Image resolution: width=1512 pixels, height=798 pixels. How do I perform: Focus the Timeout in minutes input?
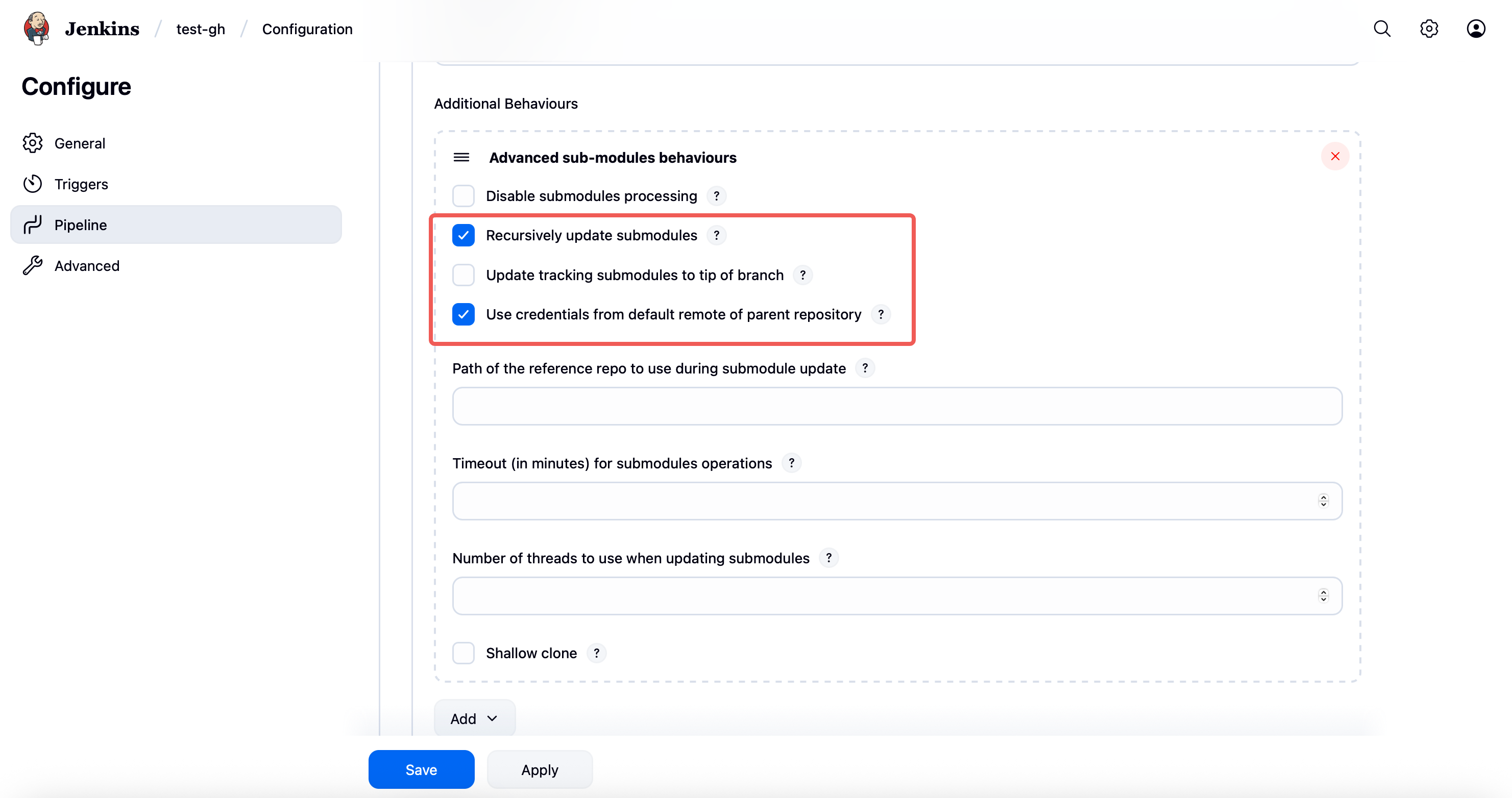(897, 501)
